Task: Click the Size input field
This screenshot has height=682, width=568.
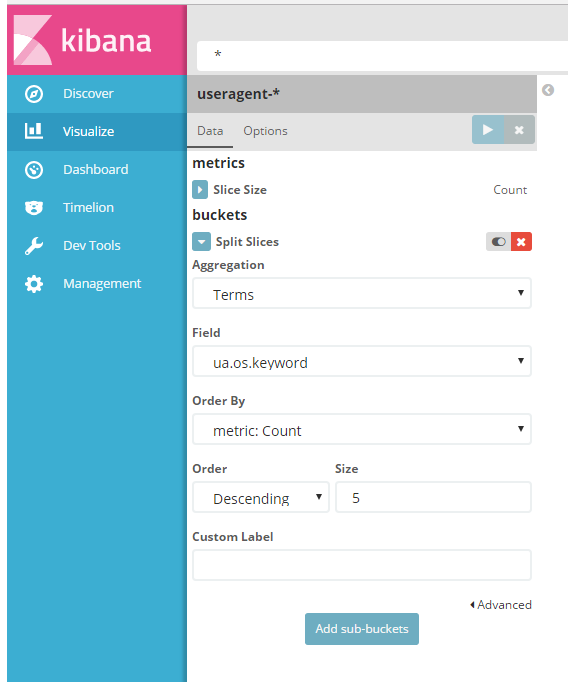Action: tap(433, 497)
